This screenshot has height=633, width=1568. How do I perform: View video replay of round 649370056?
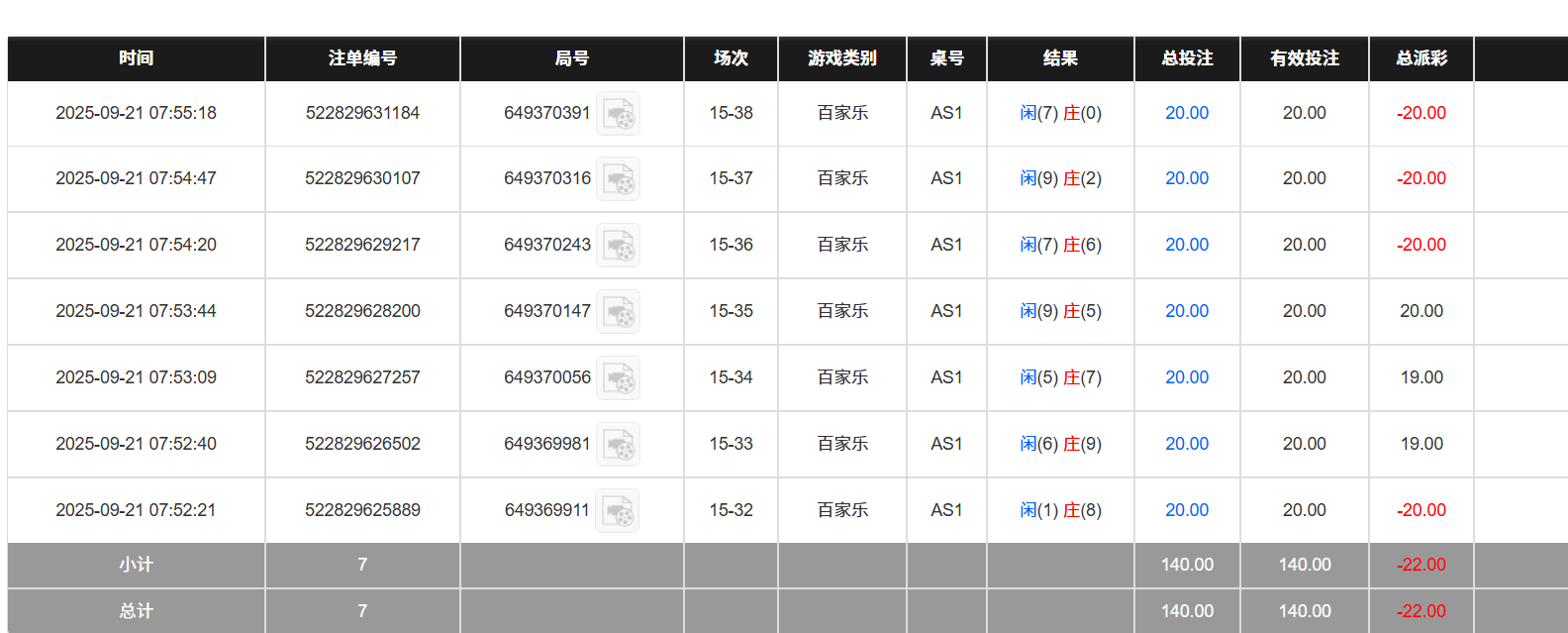click(x=618, y=378)
